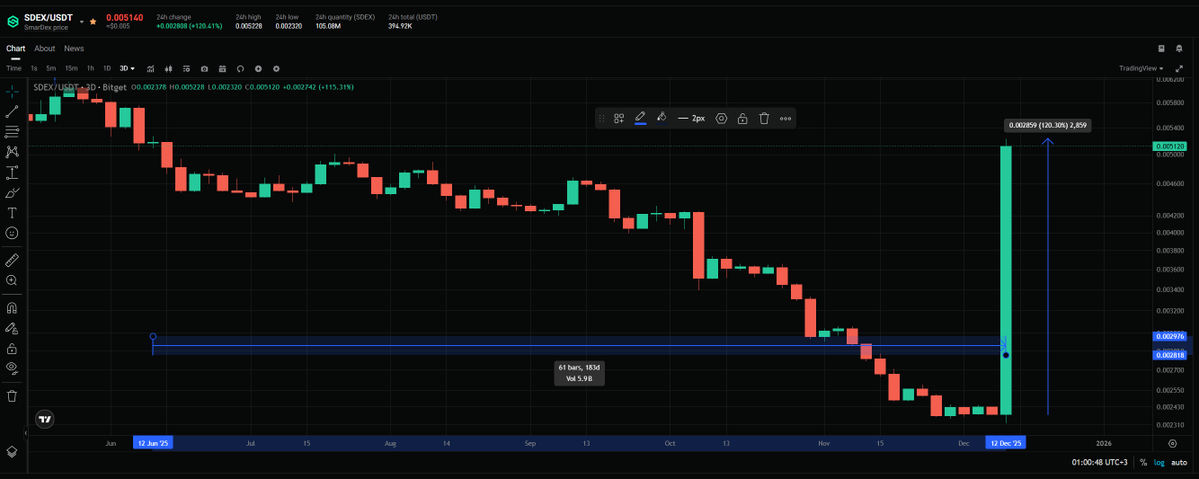Viewport: 1199px width, 479px height.
Task: Change candlestick chart type
Action: coord(168,68)
